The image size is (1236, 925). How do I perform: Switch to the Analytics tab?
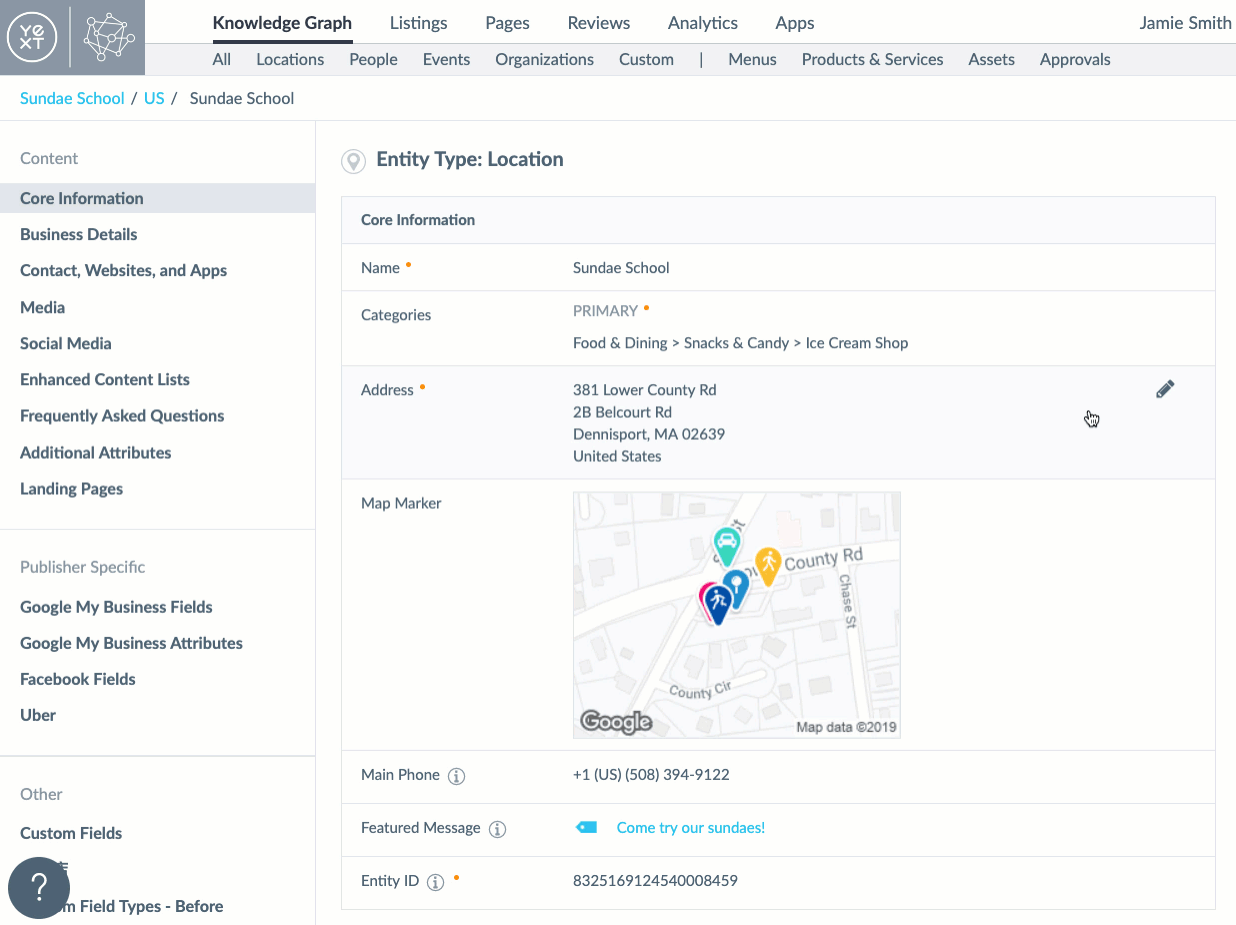coord(703,23)
